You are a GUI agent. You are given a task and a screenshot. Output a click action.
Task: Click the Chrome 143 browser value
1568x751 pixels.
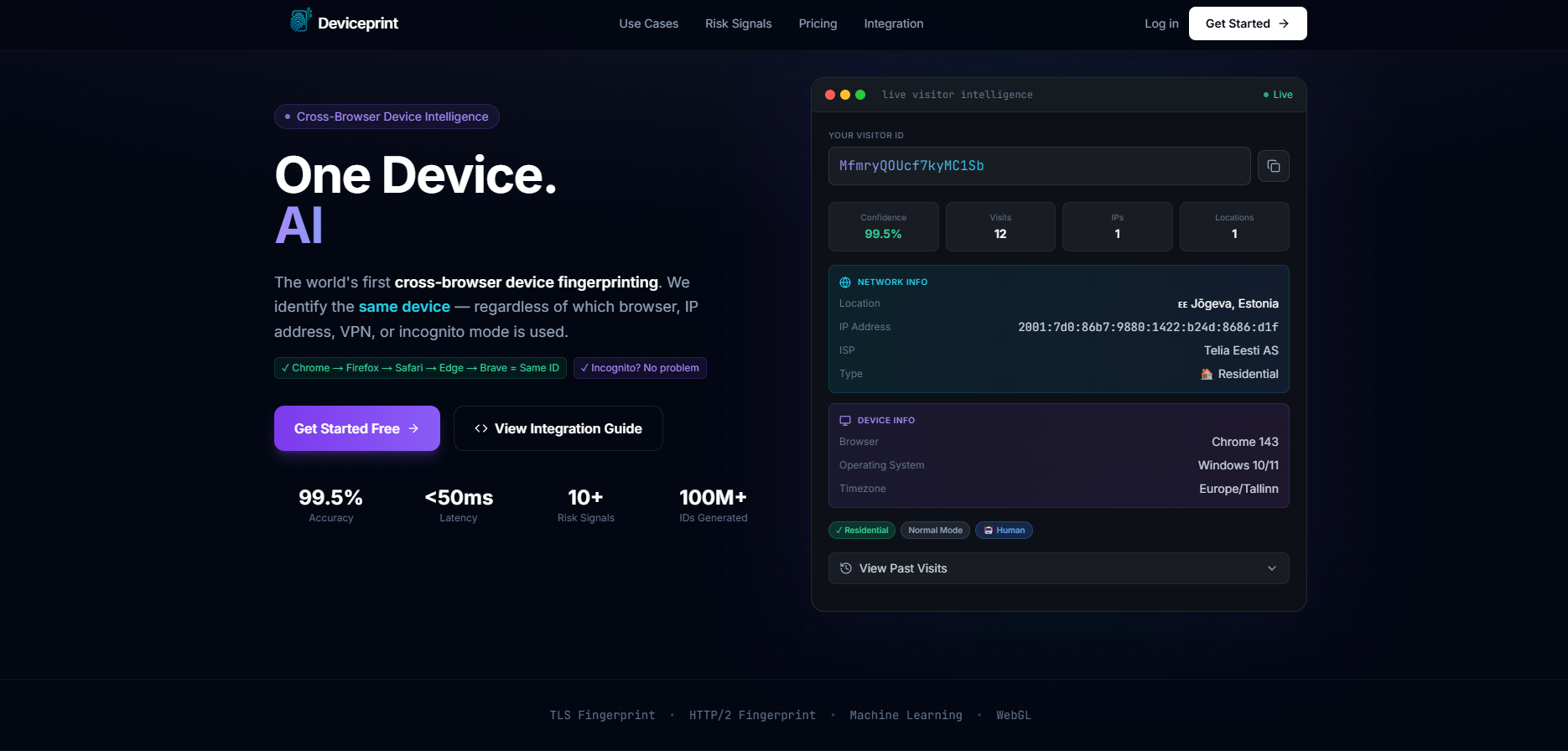point(1245,442)
